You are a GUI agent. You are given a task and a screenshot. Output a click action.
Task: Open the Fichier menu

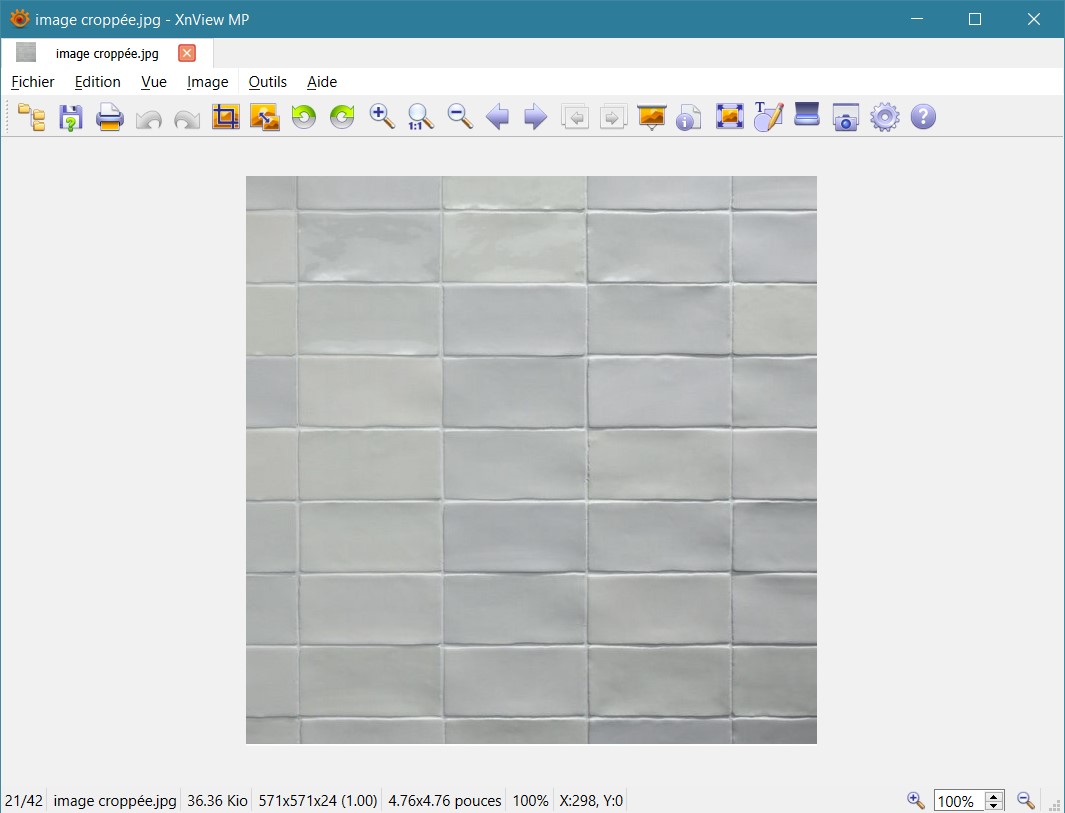[33, 82]
